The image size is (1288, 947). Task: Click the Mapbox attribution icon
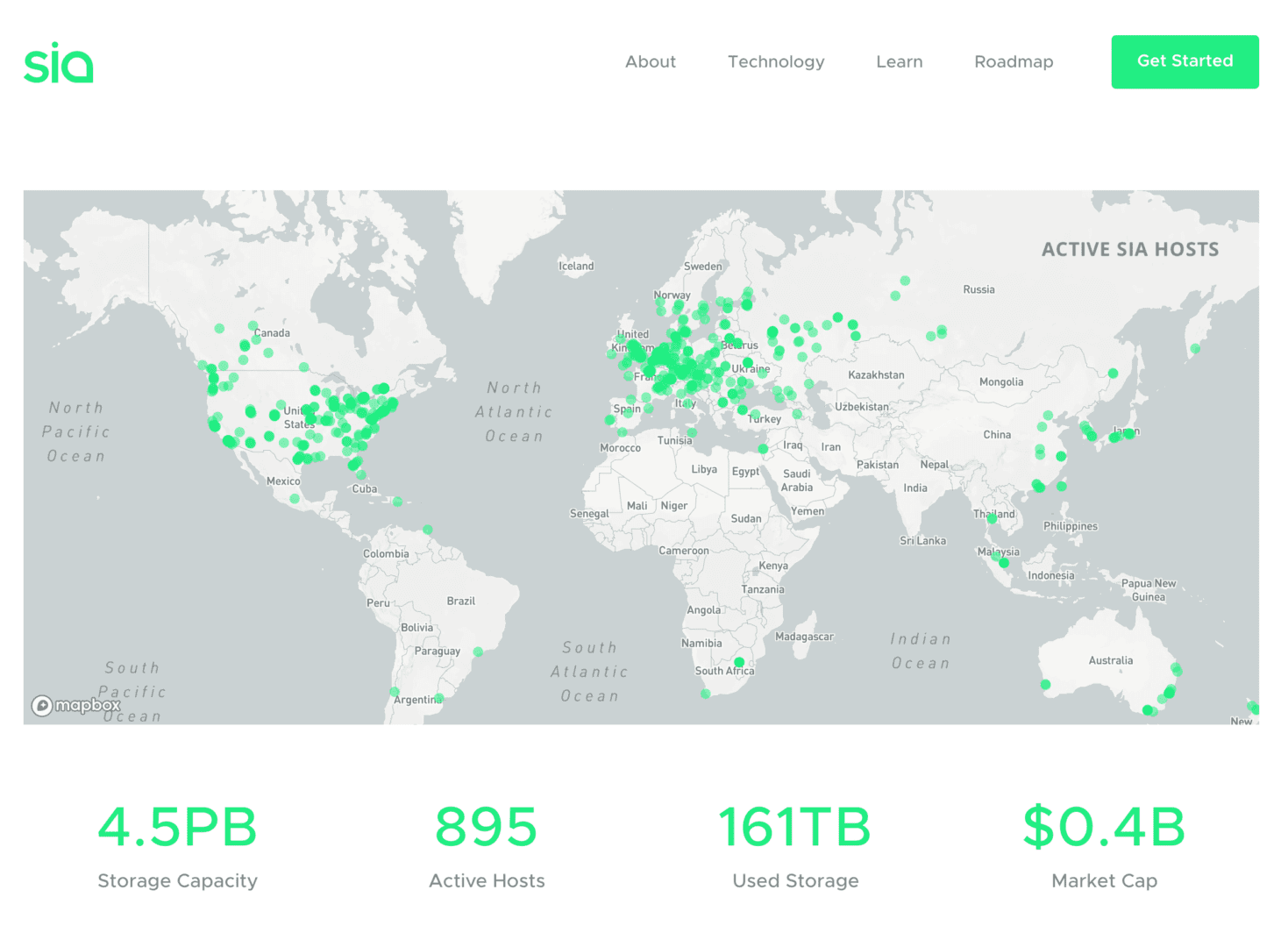[42, 706]
